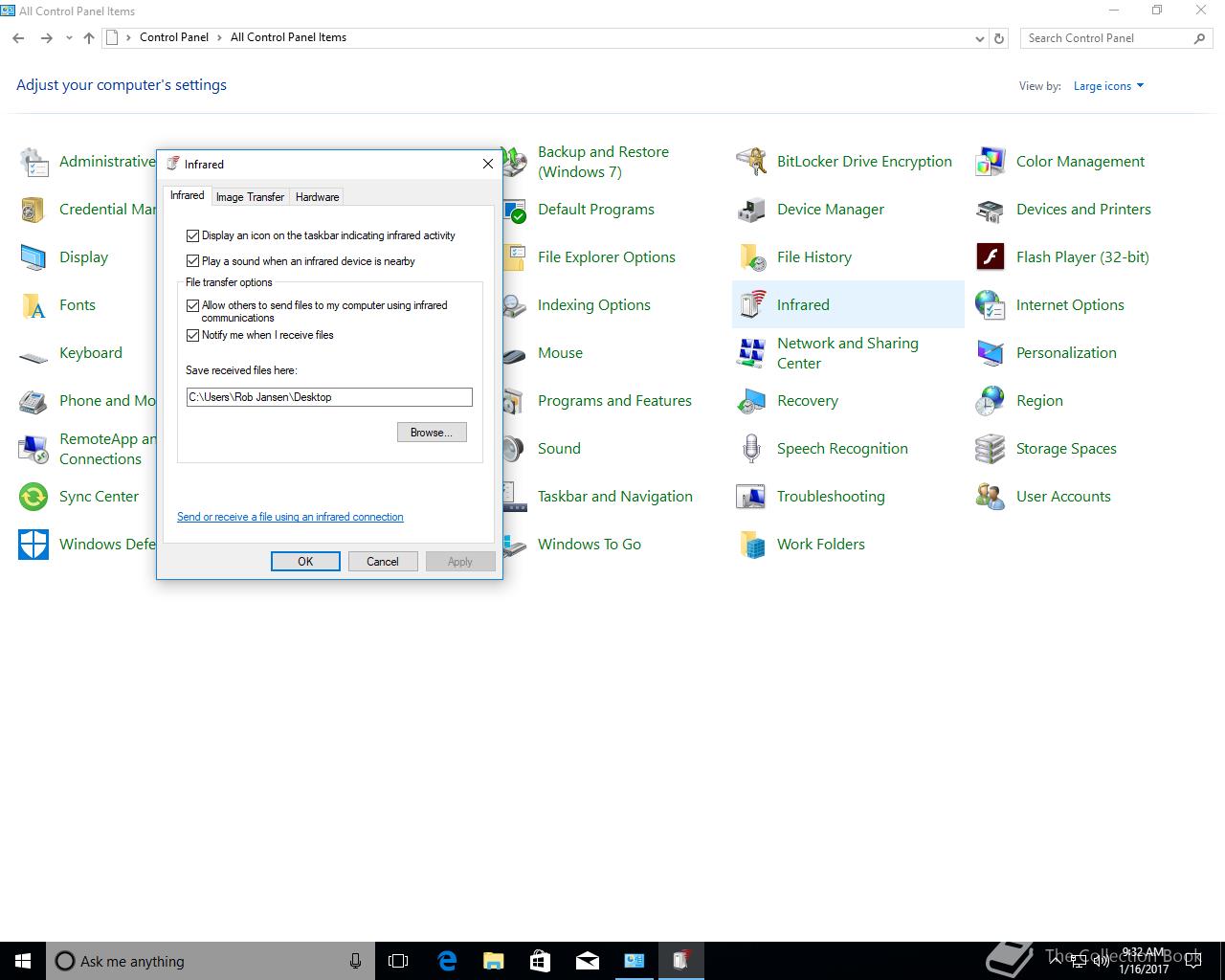Open the Windows To Go item
Screen dimensions: 1225x980
590,545
